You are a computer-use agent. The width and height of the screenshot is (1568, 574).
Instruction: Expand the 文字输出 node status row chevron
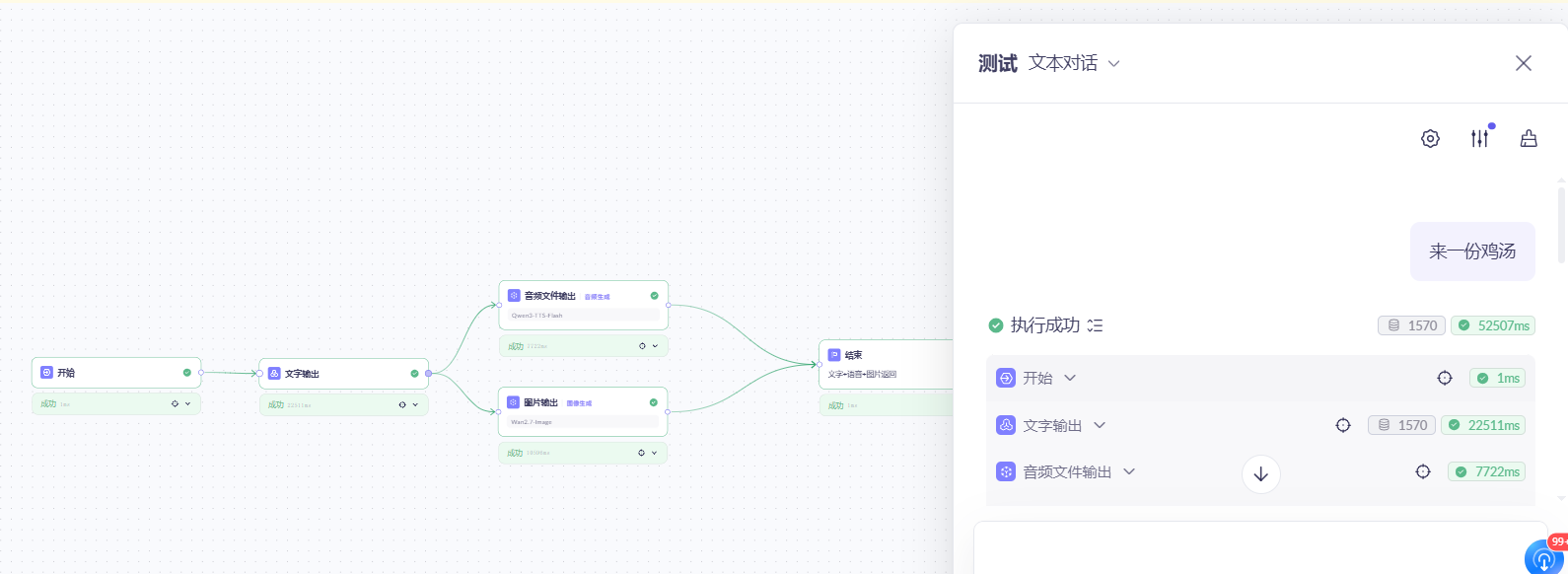point(415,404)
